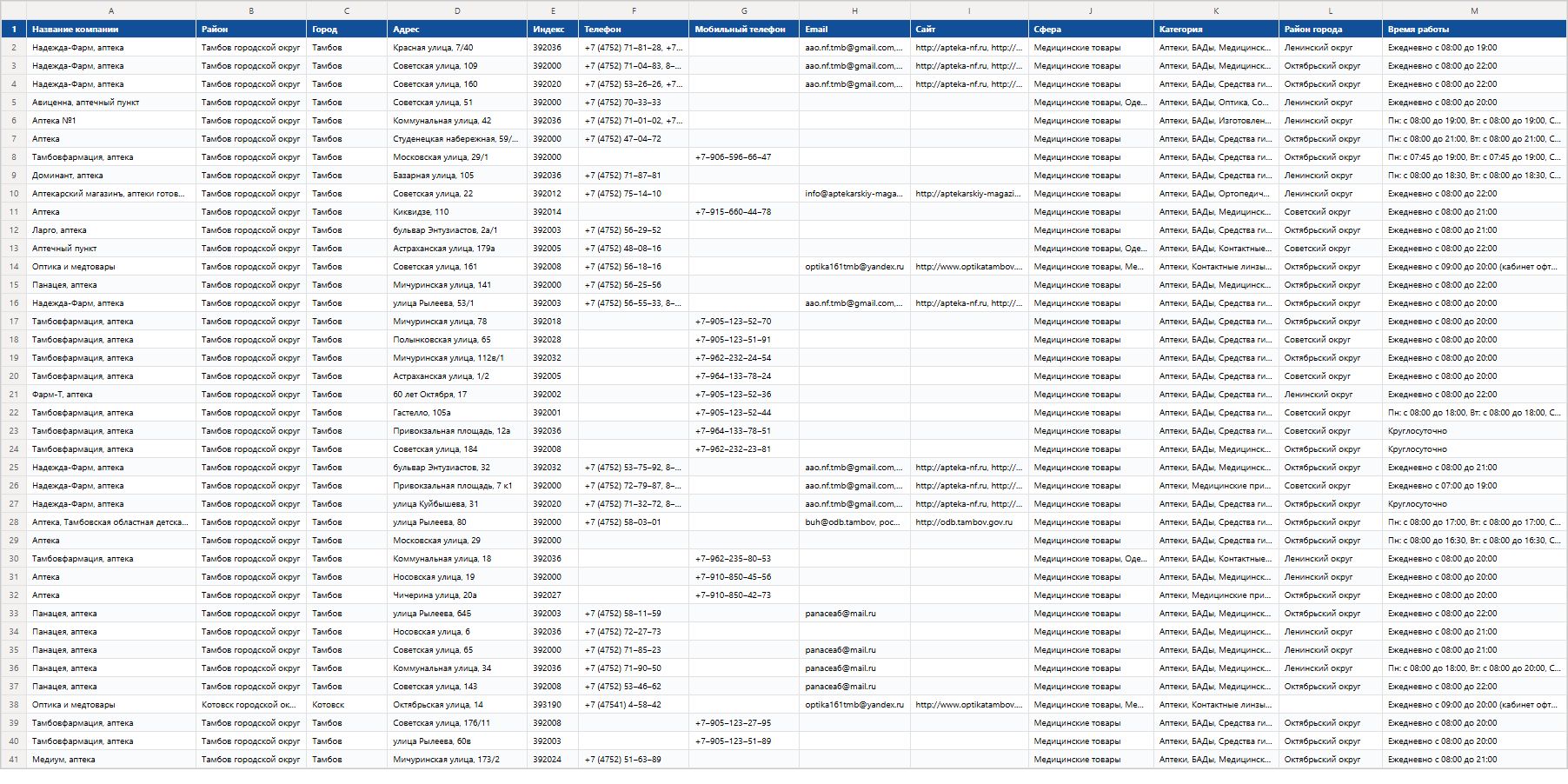Select cell 'Авиценна, аптечный пункт'
1568x784 pixels.
[111, 103]
